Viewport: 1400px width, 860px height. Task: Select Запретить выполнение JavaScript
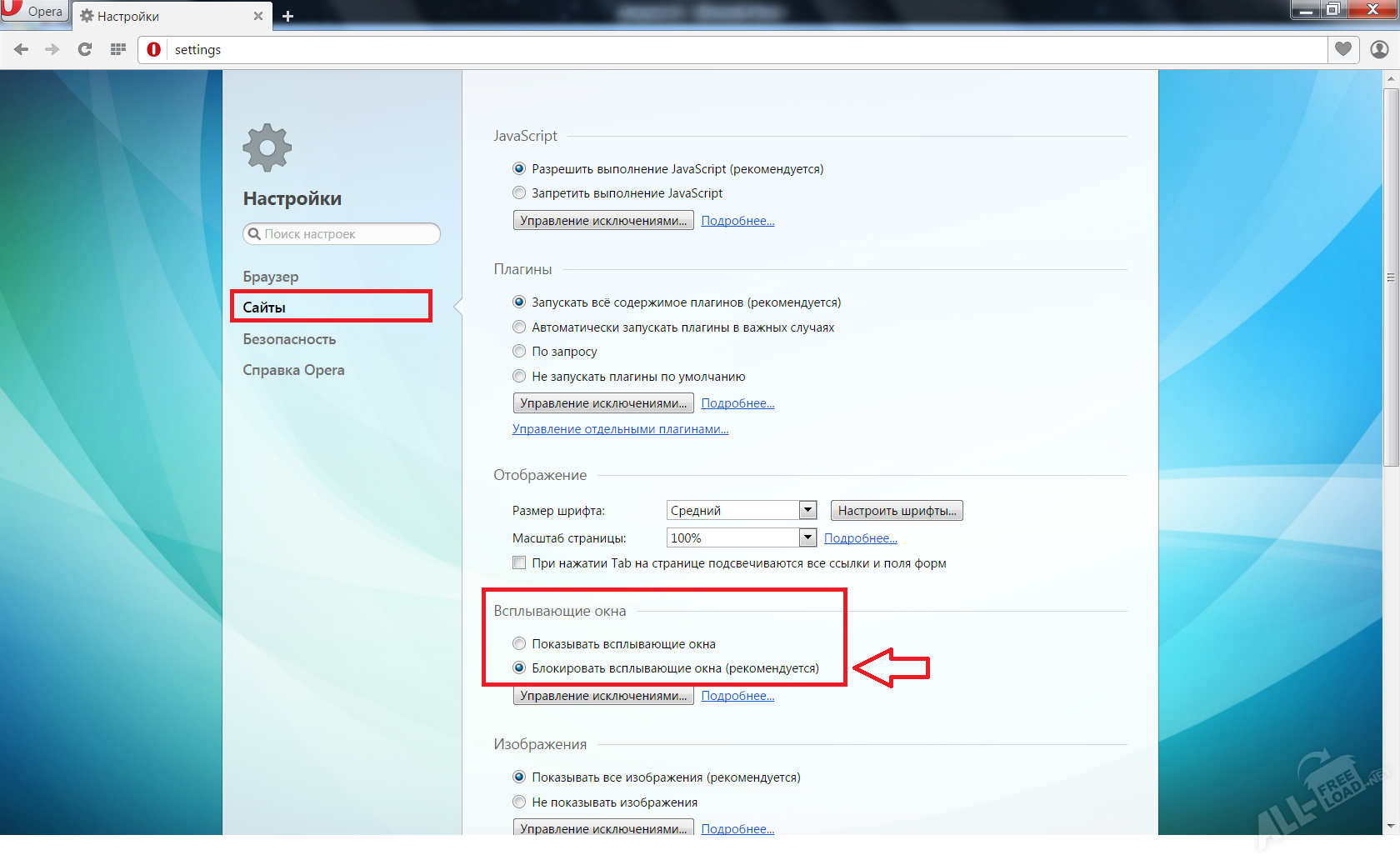click(518, 192)
